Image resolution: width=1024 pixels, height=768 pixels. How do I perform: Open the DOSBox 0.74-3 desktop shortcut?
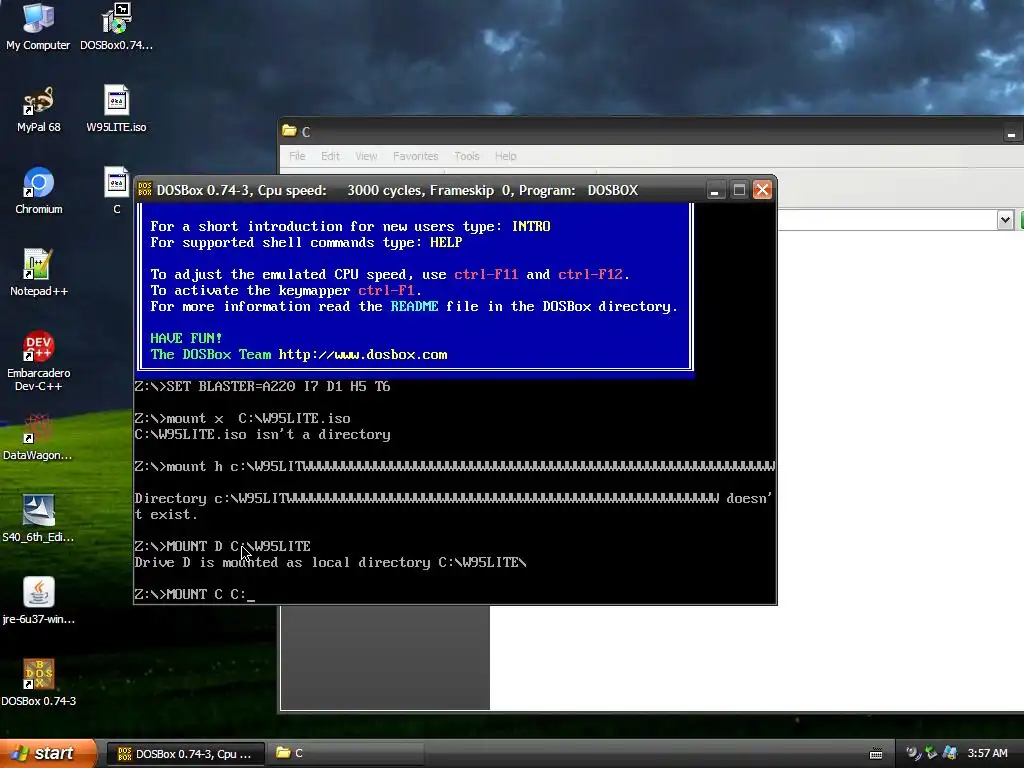coord(39,683)
